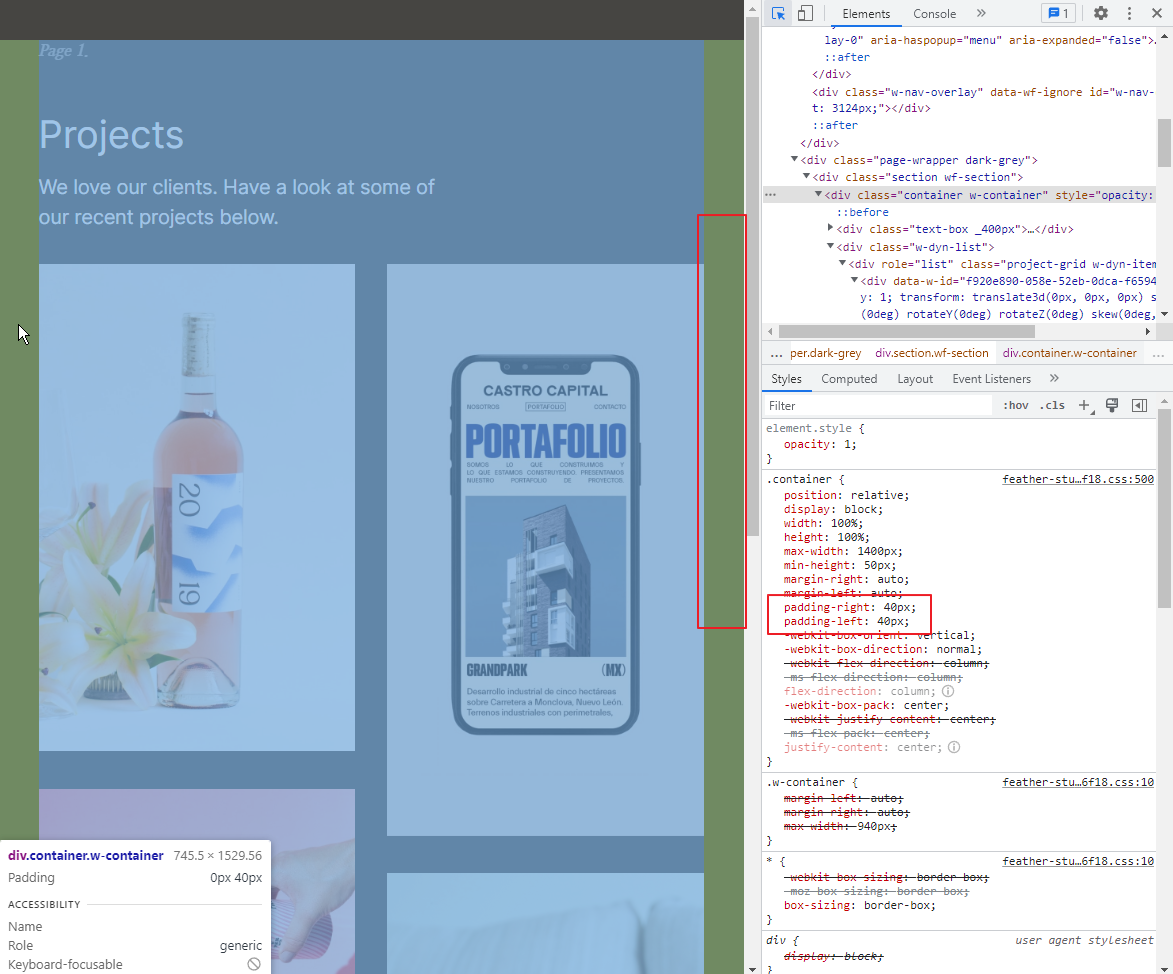Click the Styles pane scroll-up arrow
The width and height of the screenshot is (1173, 974).
point(1164,402)
